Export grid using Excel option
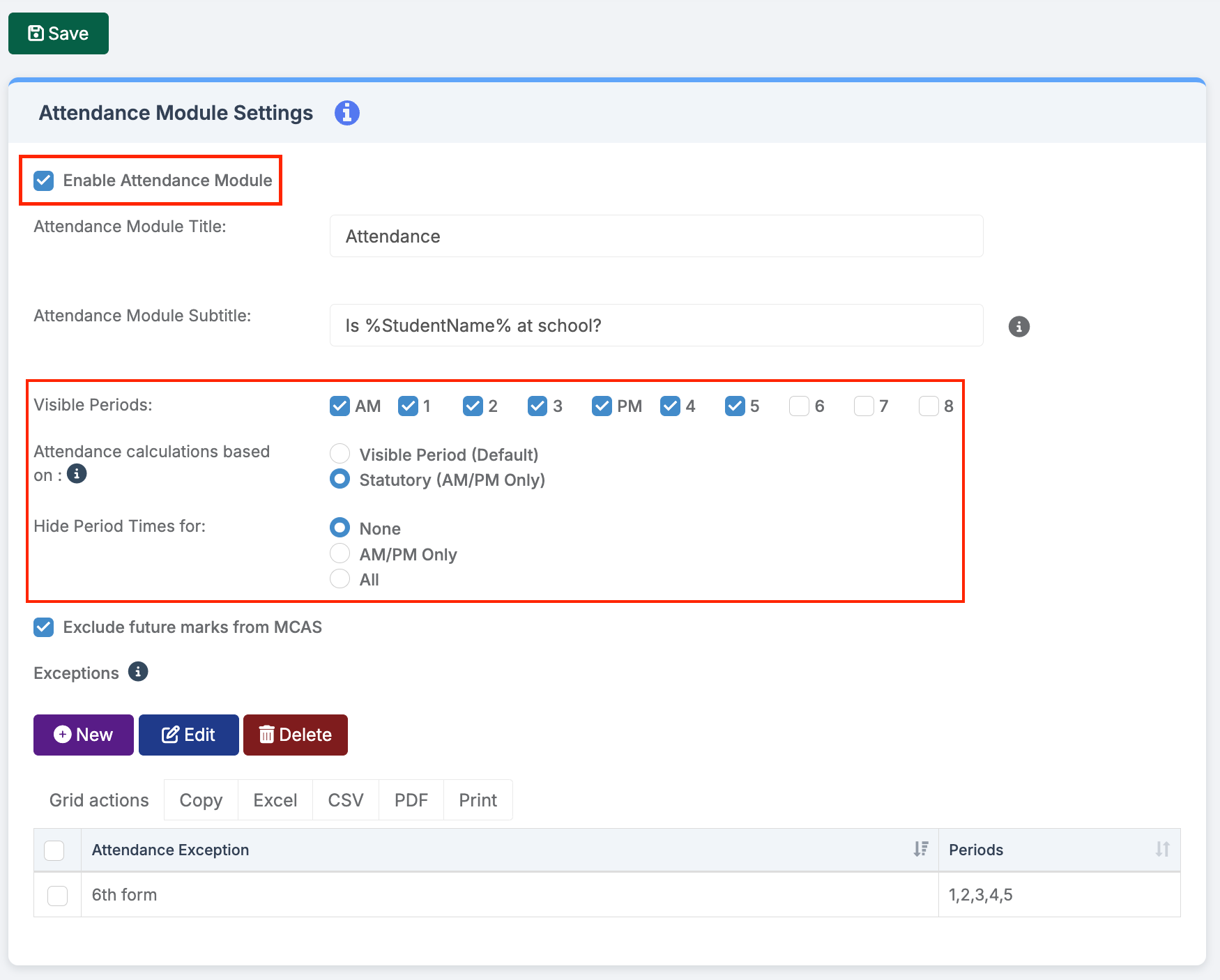This screenshot has height=980, width=1220. (x=275, y=800)
